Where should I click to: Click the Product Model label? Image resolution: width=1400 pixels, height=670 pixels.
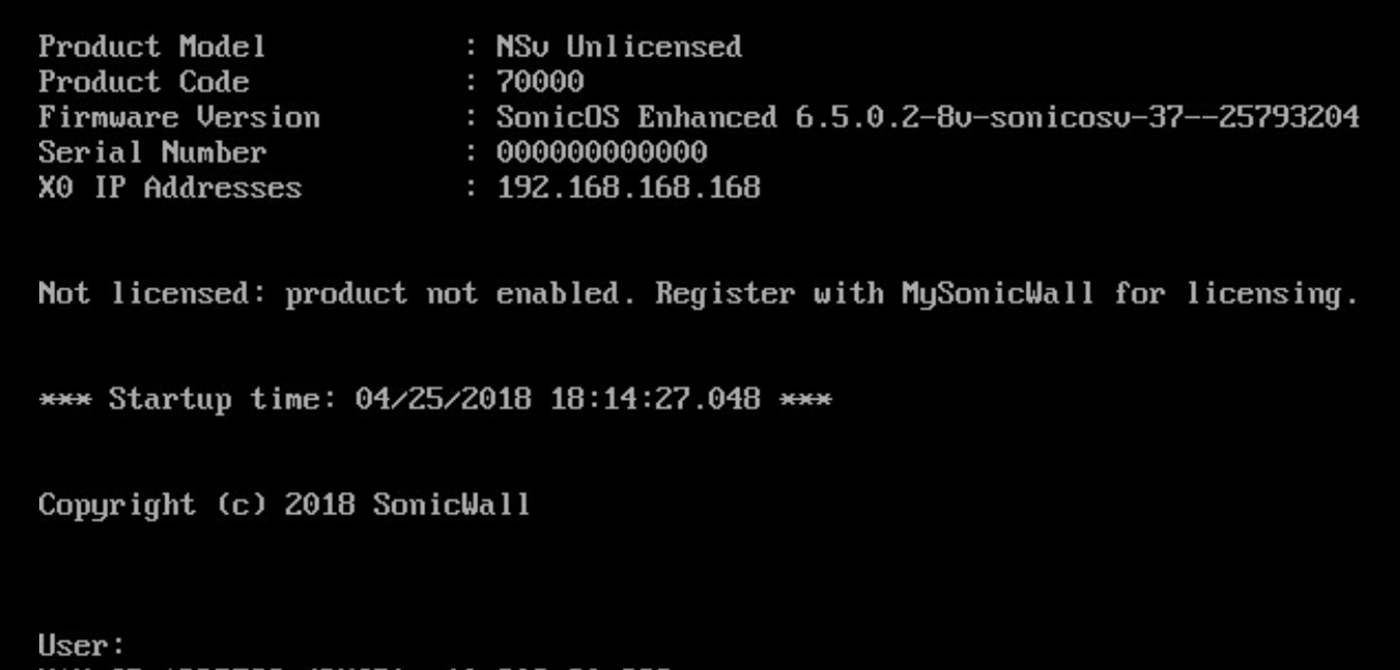point(152,46)
